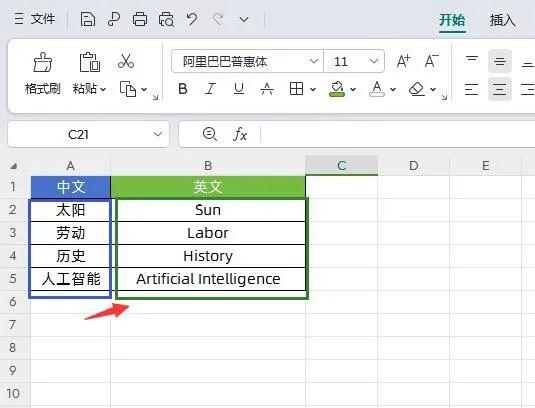Expand the Clear eraser dropdown arrow
This screenshot has width=535, height=408.
coord(433,89)
